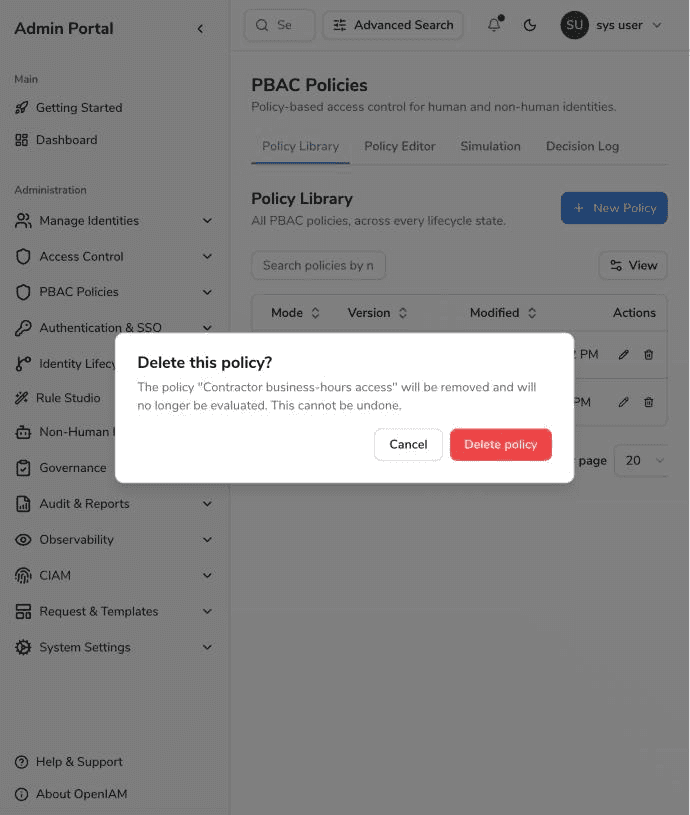Collapse the Admin Portal sidebar arrow
The height and width of the screenshot is (815, 690).
coord(201,29)
